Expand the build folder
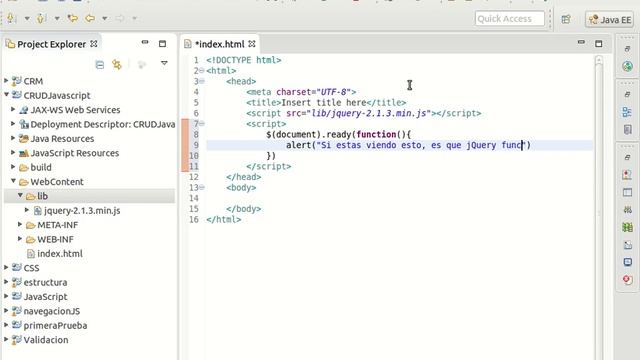The width and height of the screenshot is (640, 360). click(x=13, y=167)
